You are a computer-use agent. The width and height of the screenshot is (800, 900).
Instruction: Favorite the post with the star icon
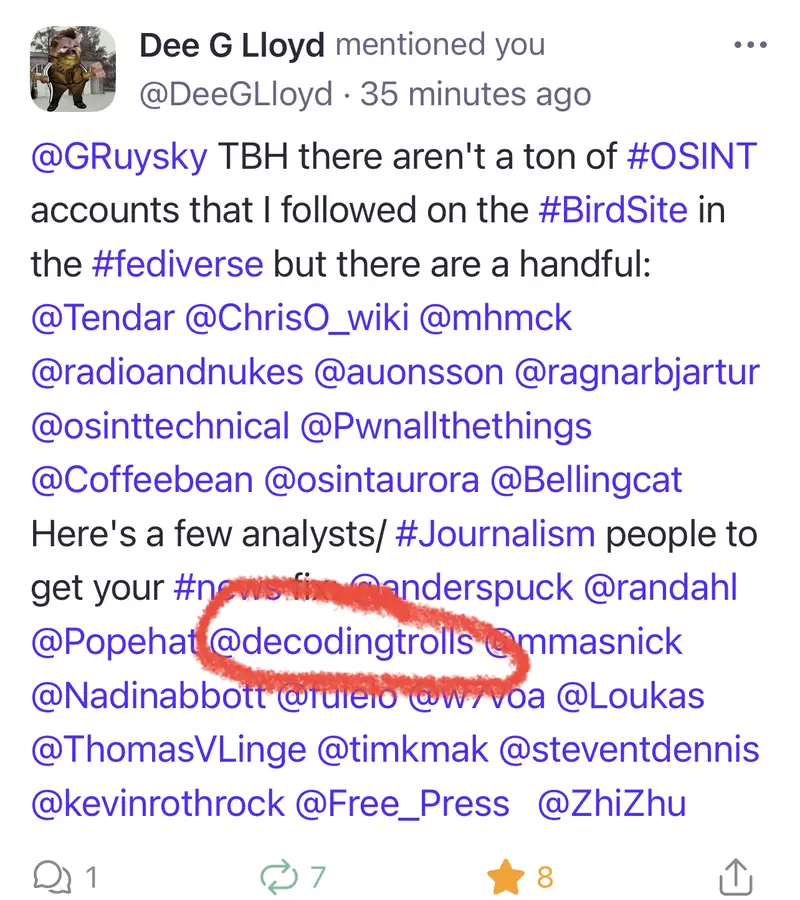[x=505, y=877]
